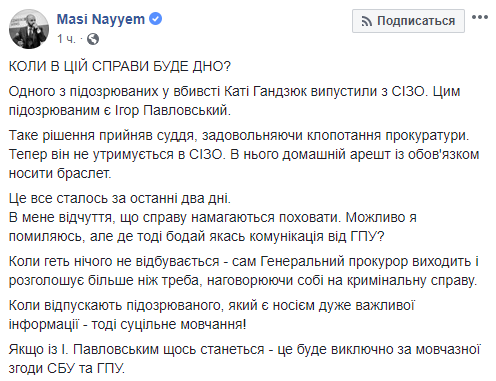Open the Masi Nayyem profile name link
Screen dimensions: 496x381
[x=101, y=19]
